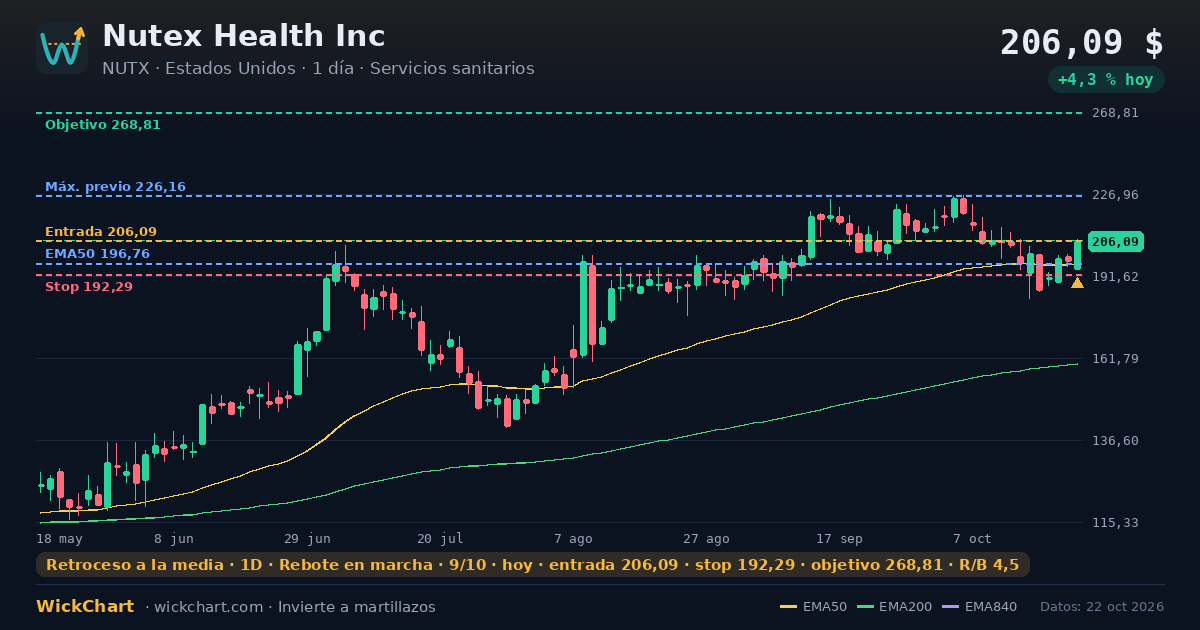Click the Objetivo 268,81 label

click(103, 125)
